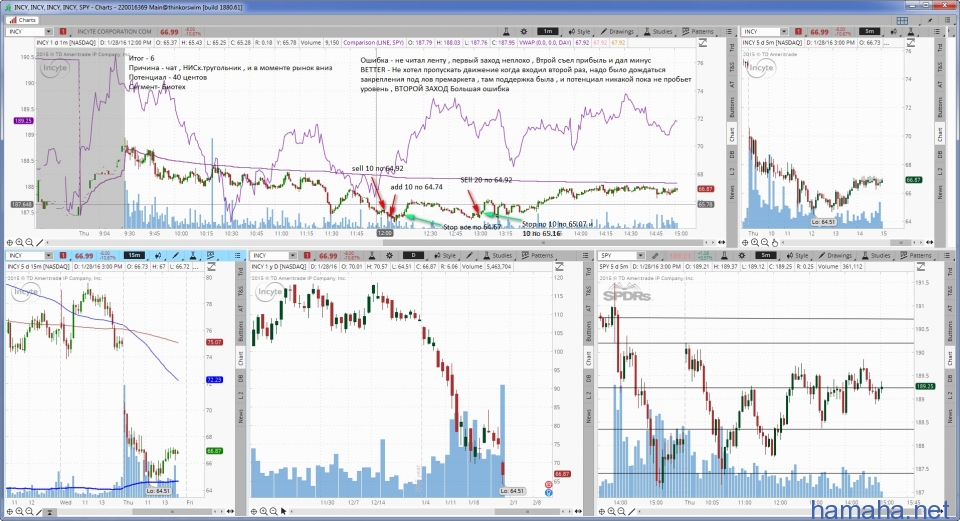Open Style menu in bottom-middle daily chart
This screenshot has width=960, height=521.
click(x=445, y=255)
